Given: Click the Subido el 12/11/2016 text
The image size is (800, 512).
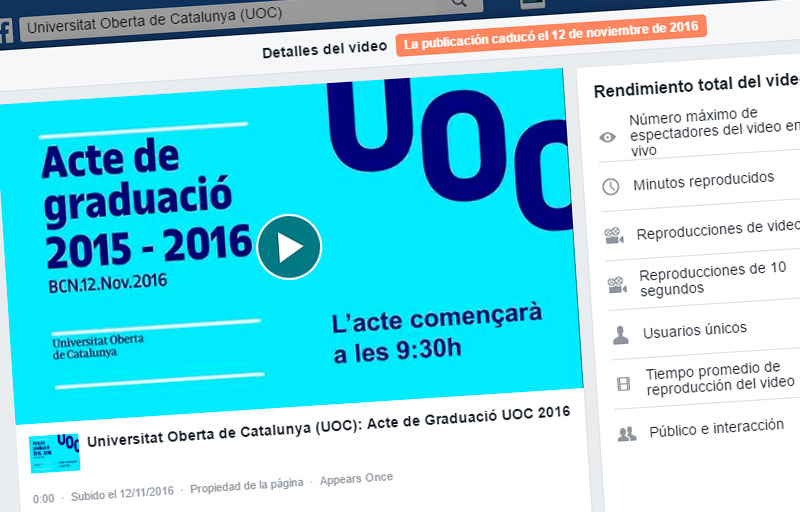Looking at the screenshot, I should click(122, 493).
